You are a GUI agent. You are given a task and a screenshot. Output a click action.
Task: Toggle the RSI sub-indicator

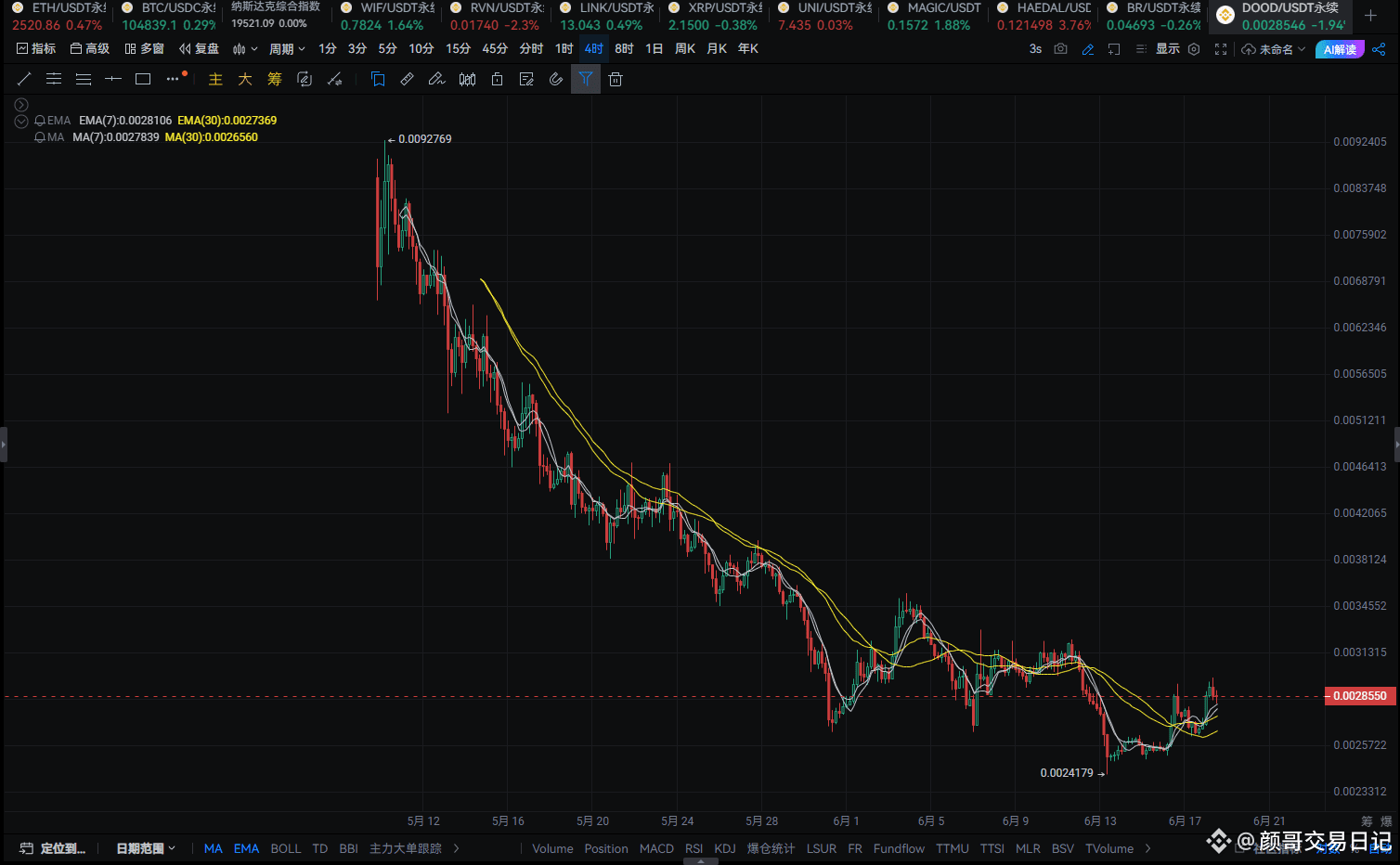(694, 848)
